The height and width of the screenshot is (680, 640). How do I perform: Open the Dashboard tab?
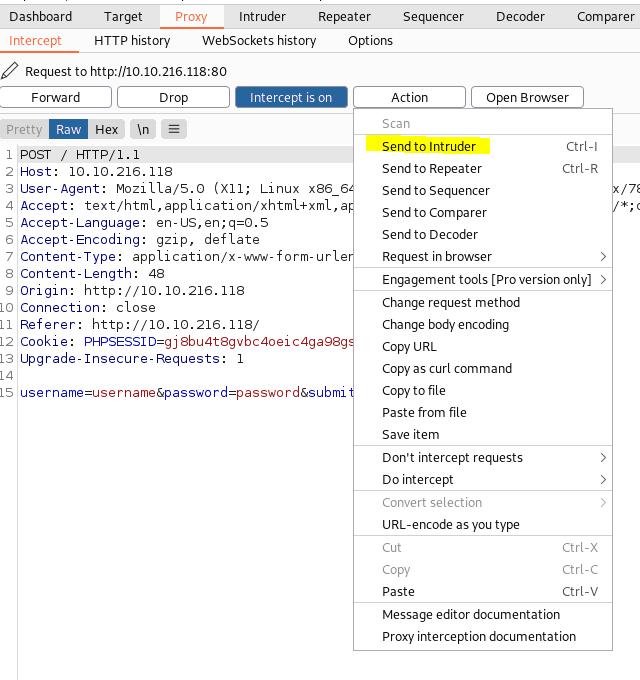tap(41, 16)
